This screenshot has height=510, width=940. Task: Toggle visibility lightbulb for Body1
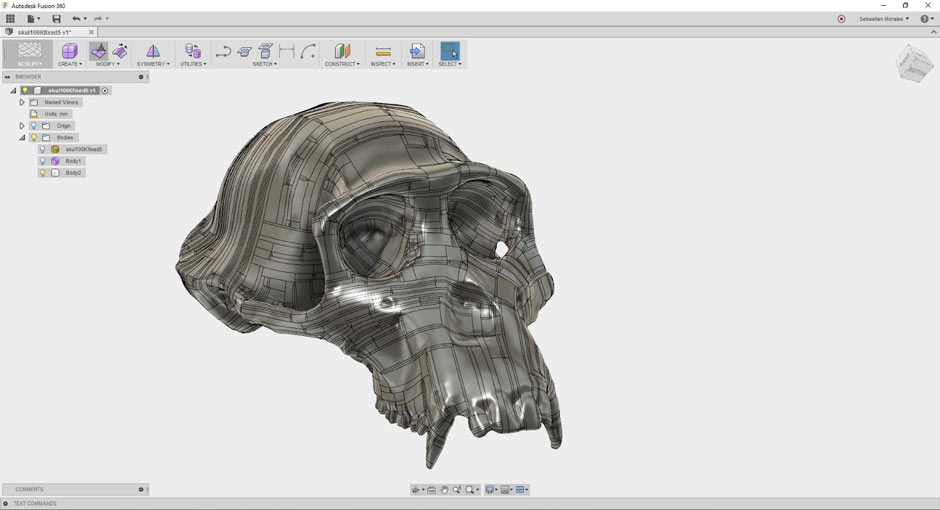[42, 161]
